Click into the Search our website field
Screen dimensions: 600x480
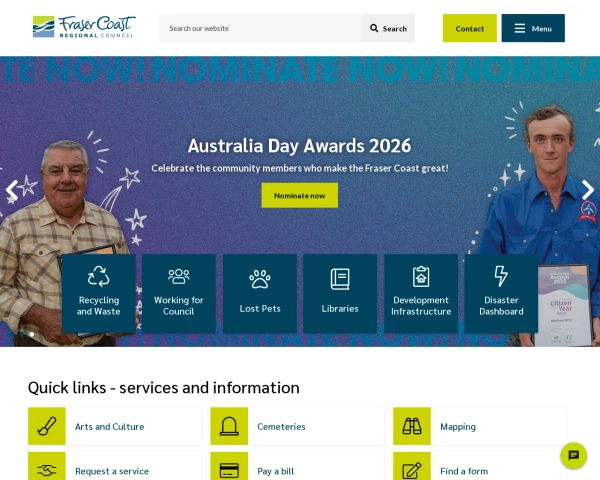coord(261,28)
